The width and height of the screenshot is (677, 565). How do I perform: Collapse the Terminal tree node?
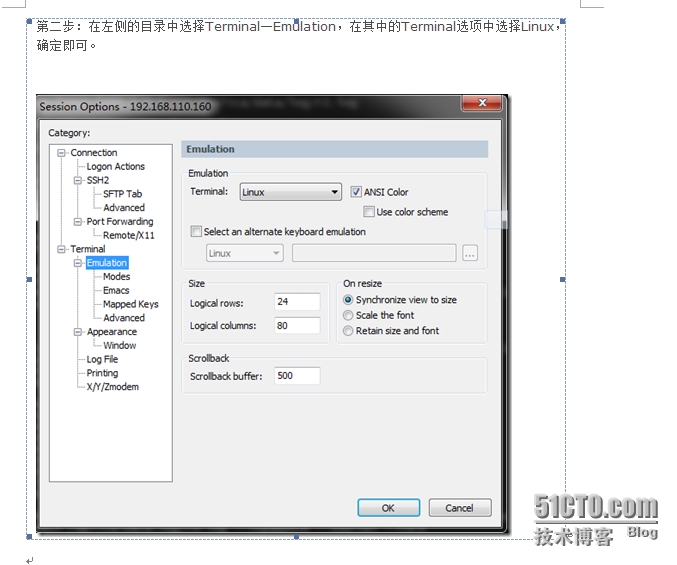pos(61,249)
